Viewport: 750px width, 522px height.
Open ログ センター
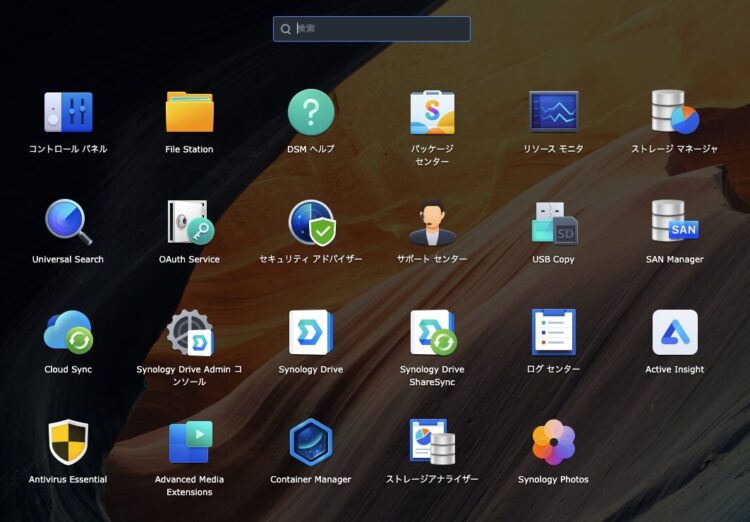pos(553,332)
